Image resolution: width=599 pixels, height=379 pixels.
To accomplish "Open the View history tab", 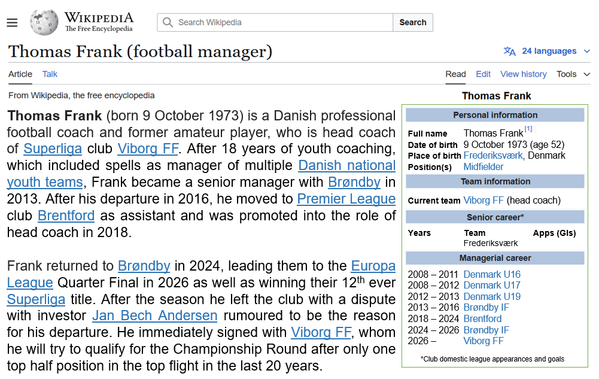I will point(523,74).
